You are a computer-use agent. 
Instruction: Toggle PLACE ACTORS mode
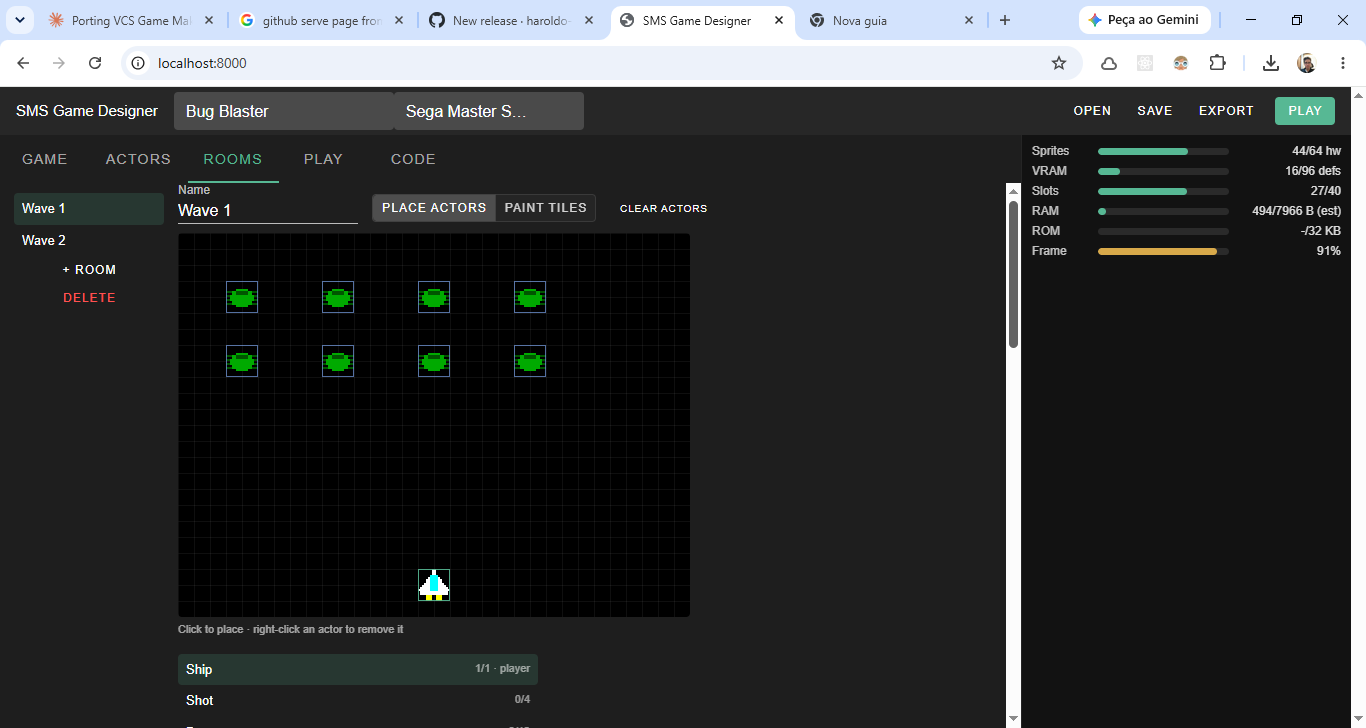(434, 208)
